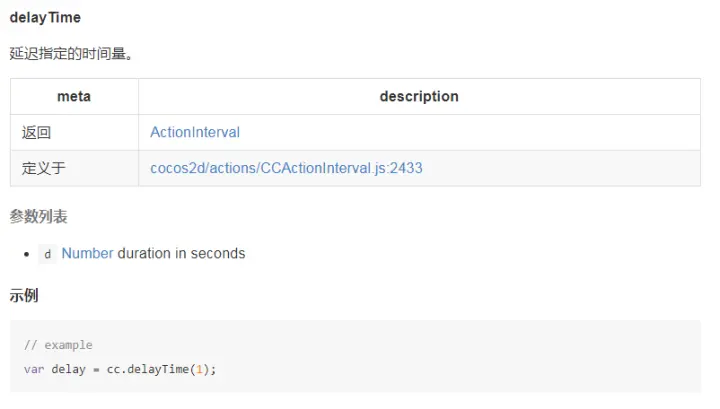720x409 pixels.
Task: Click the equals sign in the code example
Action: point(96,370)
